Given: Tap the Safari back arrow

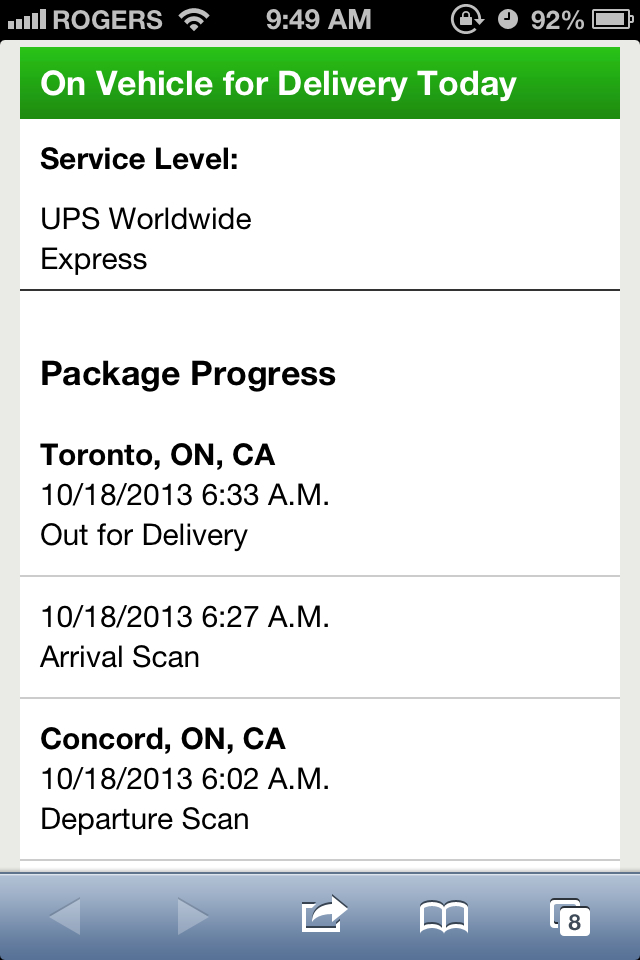Looking at the screenshot, I should 65,917.
